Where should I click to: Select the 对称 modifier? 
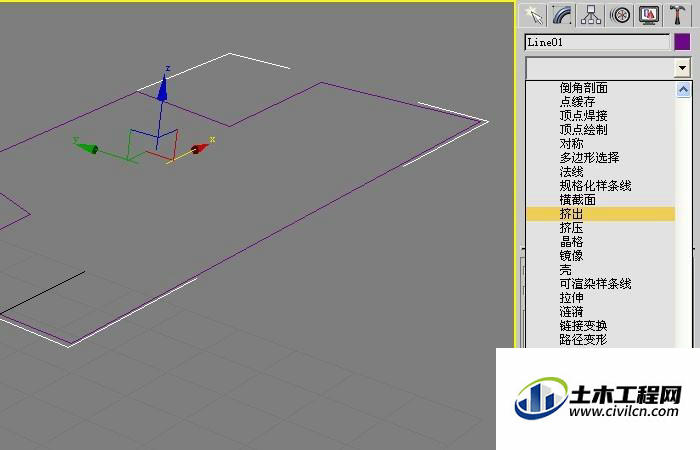(571, 144)
